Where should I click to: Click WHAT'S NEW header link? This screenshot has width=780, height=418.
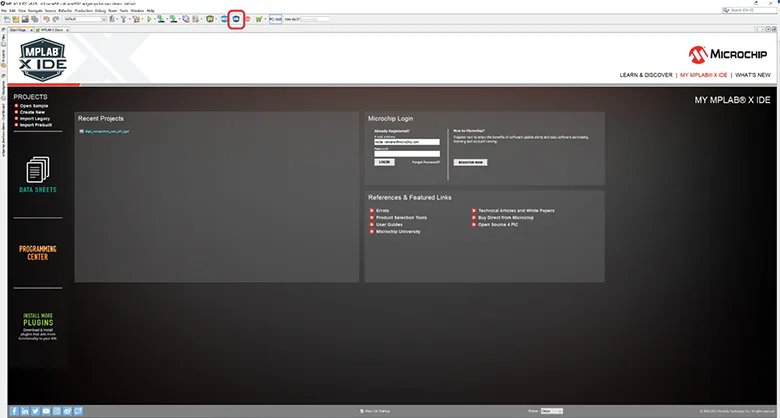[x=753, y=75]
